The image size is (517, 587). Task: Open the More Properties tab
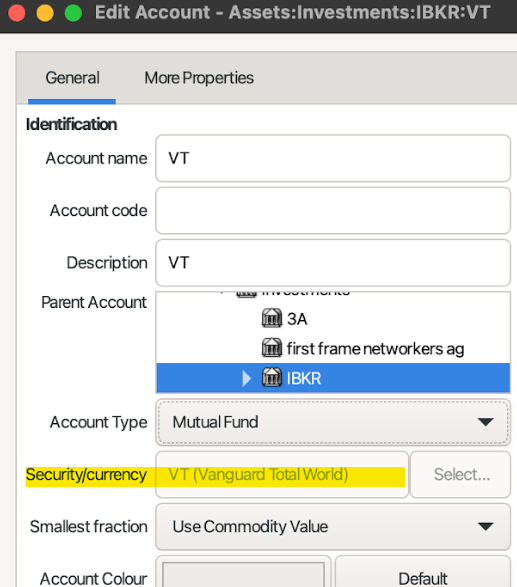199,78
